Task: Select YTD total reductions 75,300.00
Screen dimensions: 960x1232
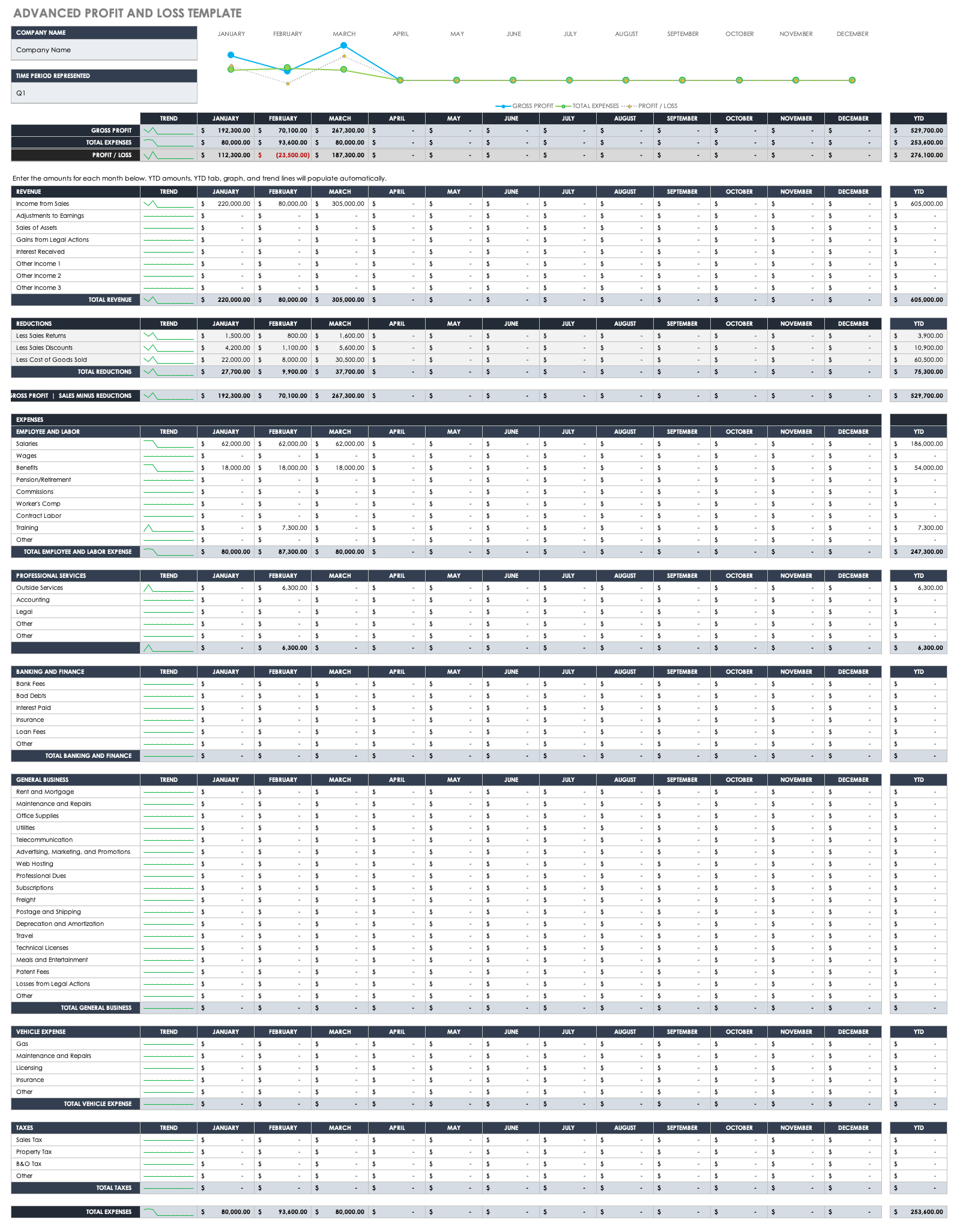Action: tap(919, 371)
